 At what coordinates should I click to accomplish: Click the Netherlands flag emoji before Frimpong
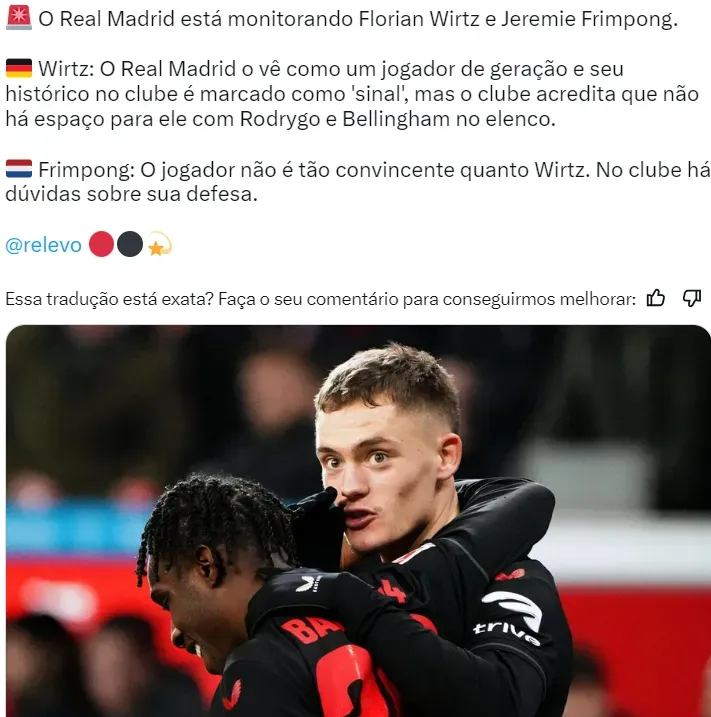click(19, 169)
